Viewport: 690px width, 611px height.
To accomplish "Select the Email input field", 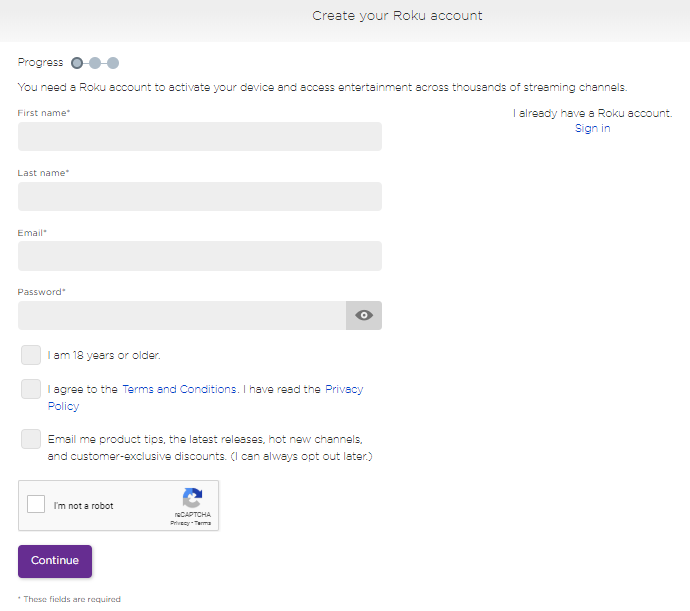I will coord(200,256).
